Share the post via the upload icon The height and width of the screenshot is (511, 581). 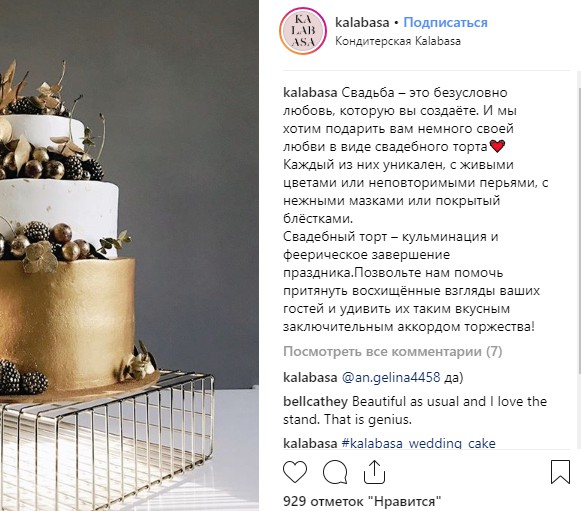(x=374, y=472)
